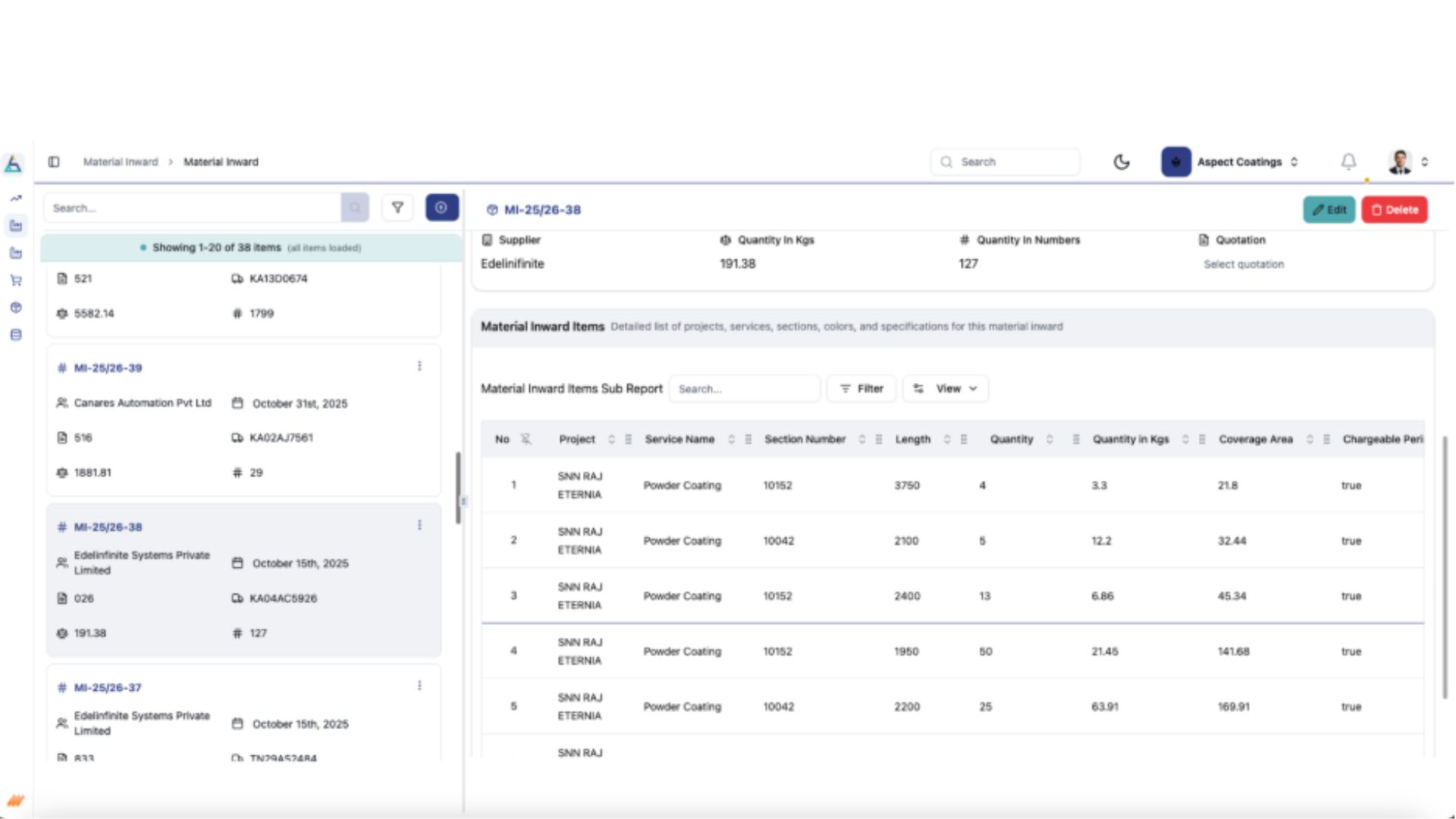Open the notifications bell
This screenshot has width=1456, height=819.
point(1348,162)
